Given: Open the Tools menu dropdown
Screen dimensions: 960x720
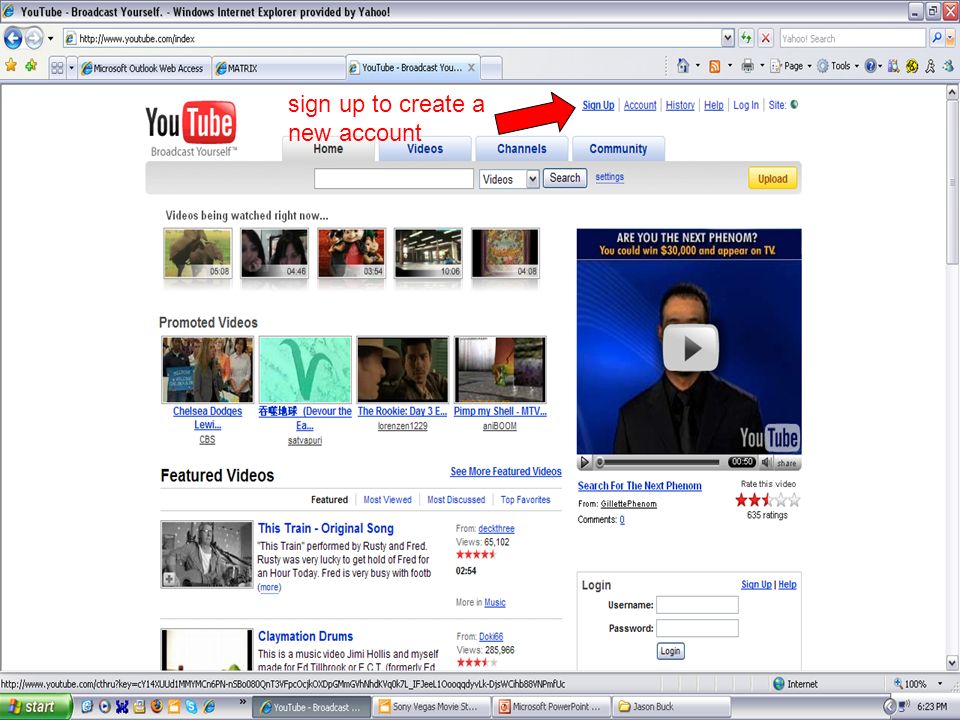Looking at the screenshot, I should (838, 66).
